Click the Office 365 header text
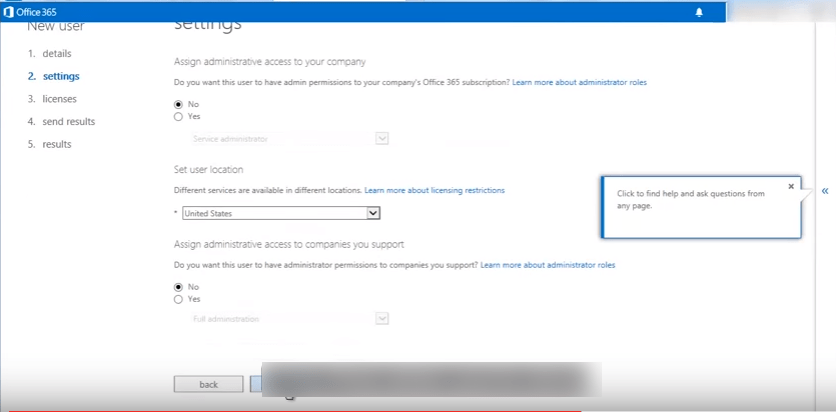 (x=36, y=12)
